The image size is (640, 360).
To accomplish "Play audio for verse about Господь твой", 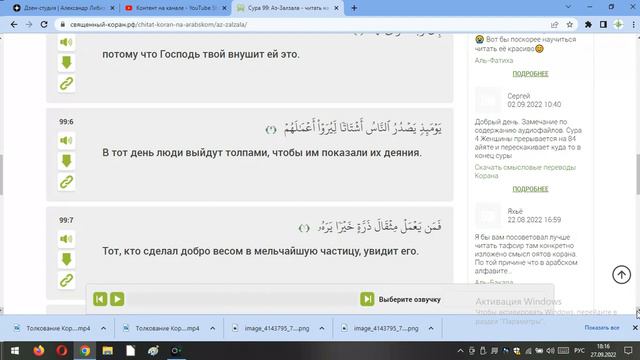I will [66, 42].
